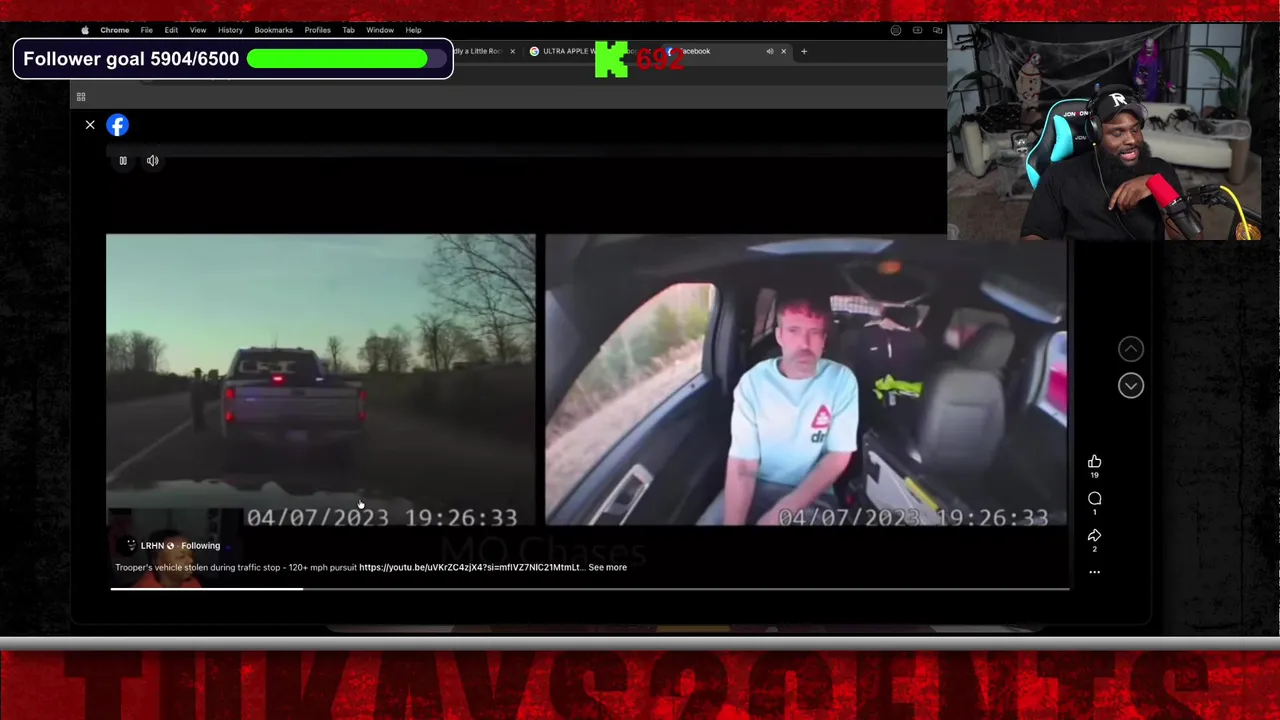Close the 'Little Rock' browser tab

pos(512,51)
